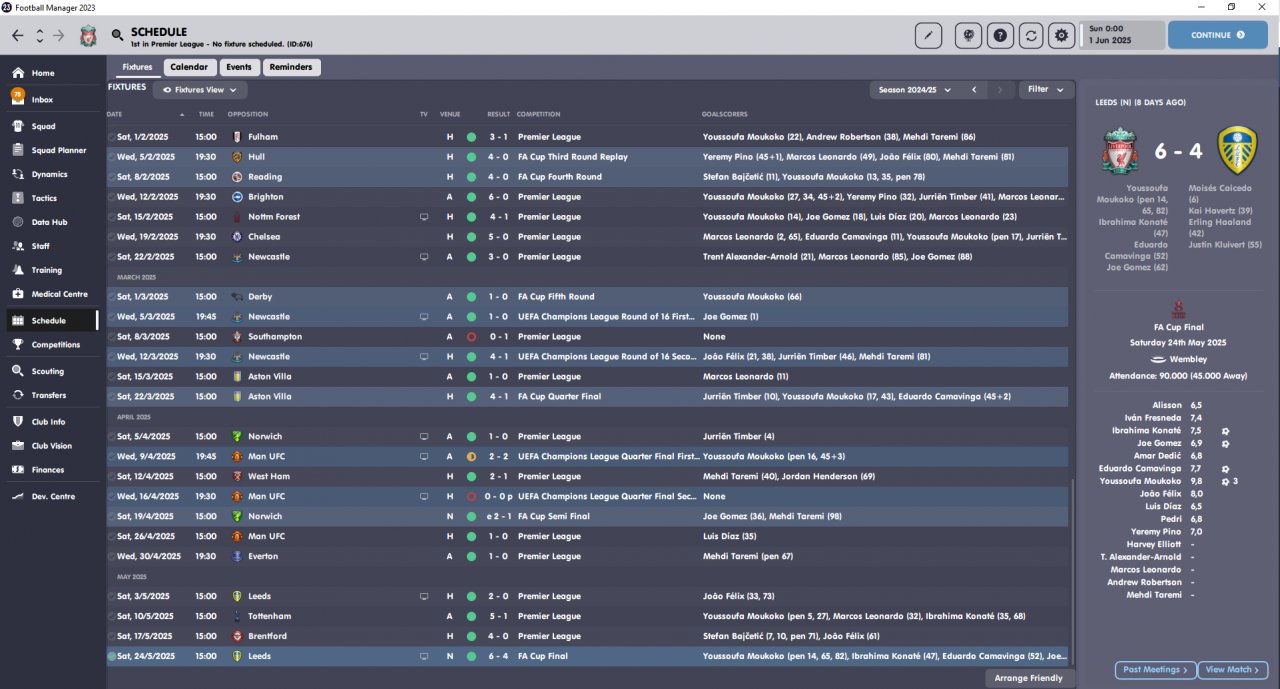This screenshot has height=689, width=1280.
Task: Go back with the left arrow
Action: click(18, 35)
